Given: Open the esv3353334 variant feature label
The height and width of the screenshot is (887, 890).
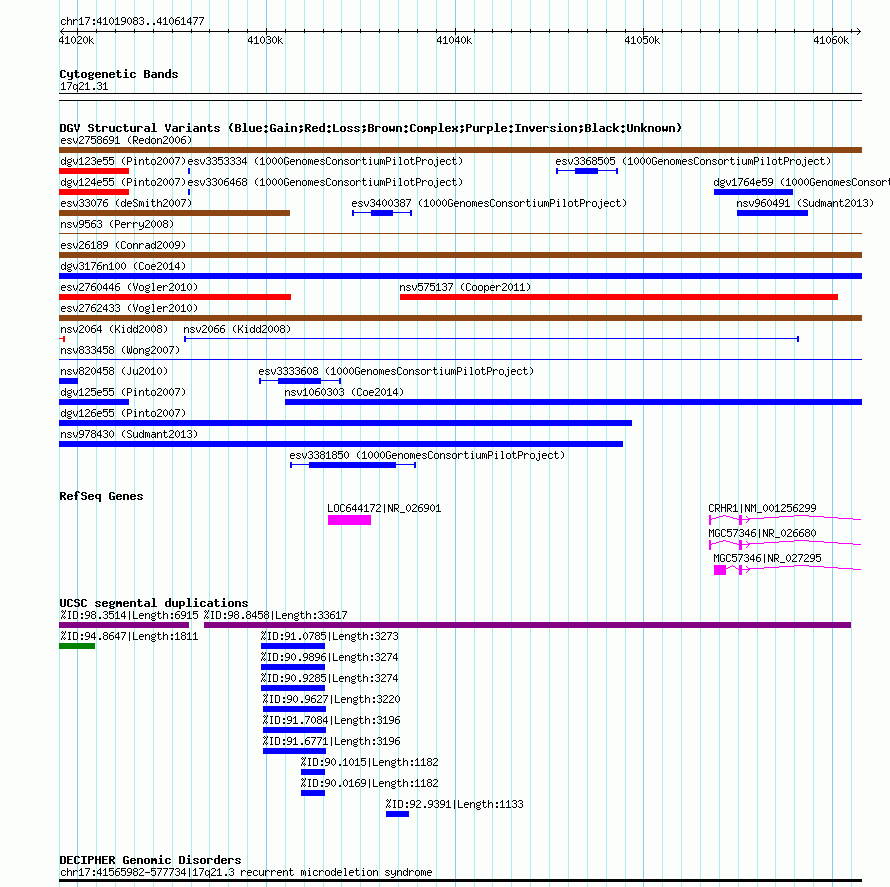Looking at the screenshot, I should (x=325, y=161).
